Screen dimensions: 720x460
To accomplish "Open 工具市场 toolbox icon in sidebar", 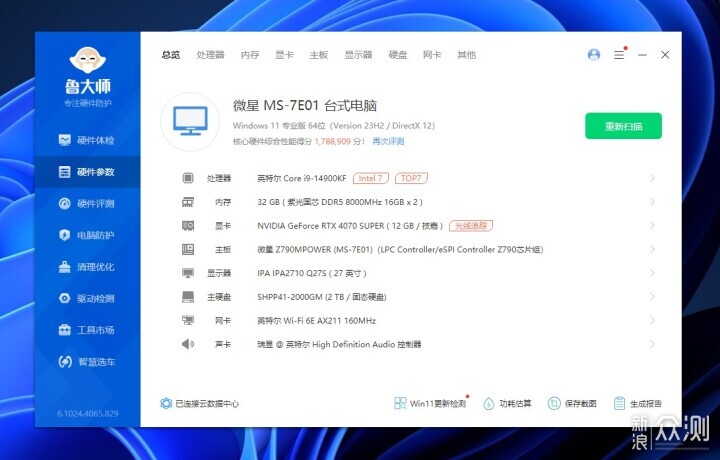I will point(64,330).
